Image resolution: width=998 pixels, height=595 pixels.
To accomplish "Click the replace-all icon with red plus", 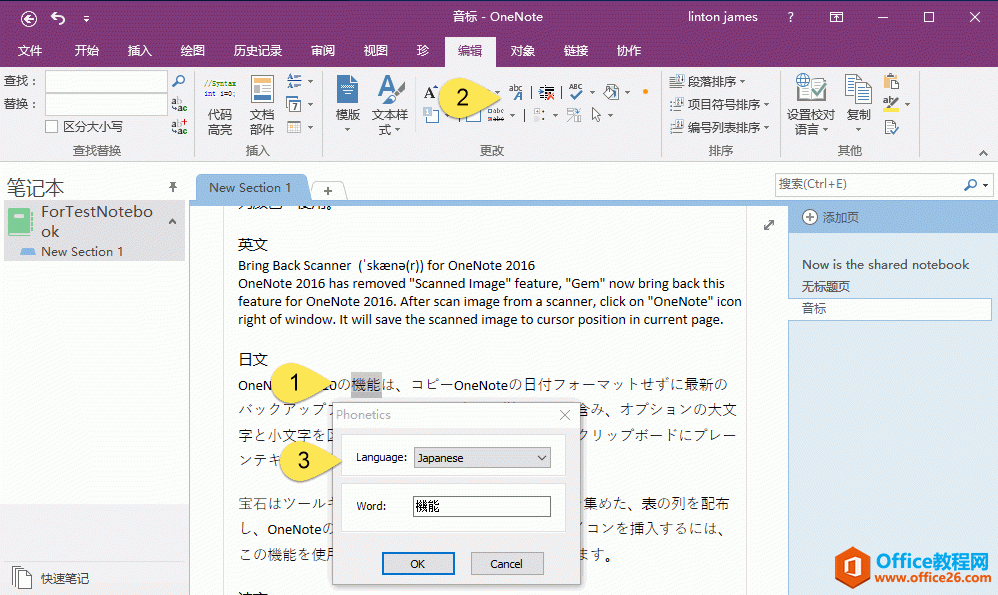I will tap(179, 127).
